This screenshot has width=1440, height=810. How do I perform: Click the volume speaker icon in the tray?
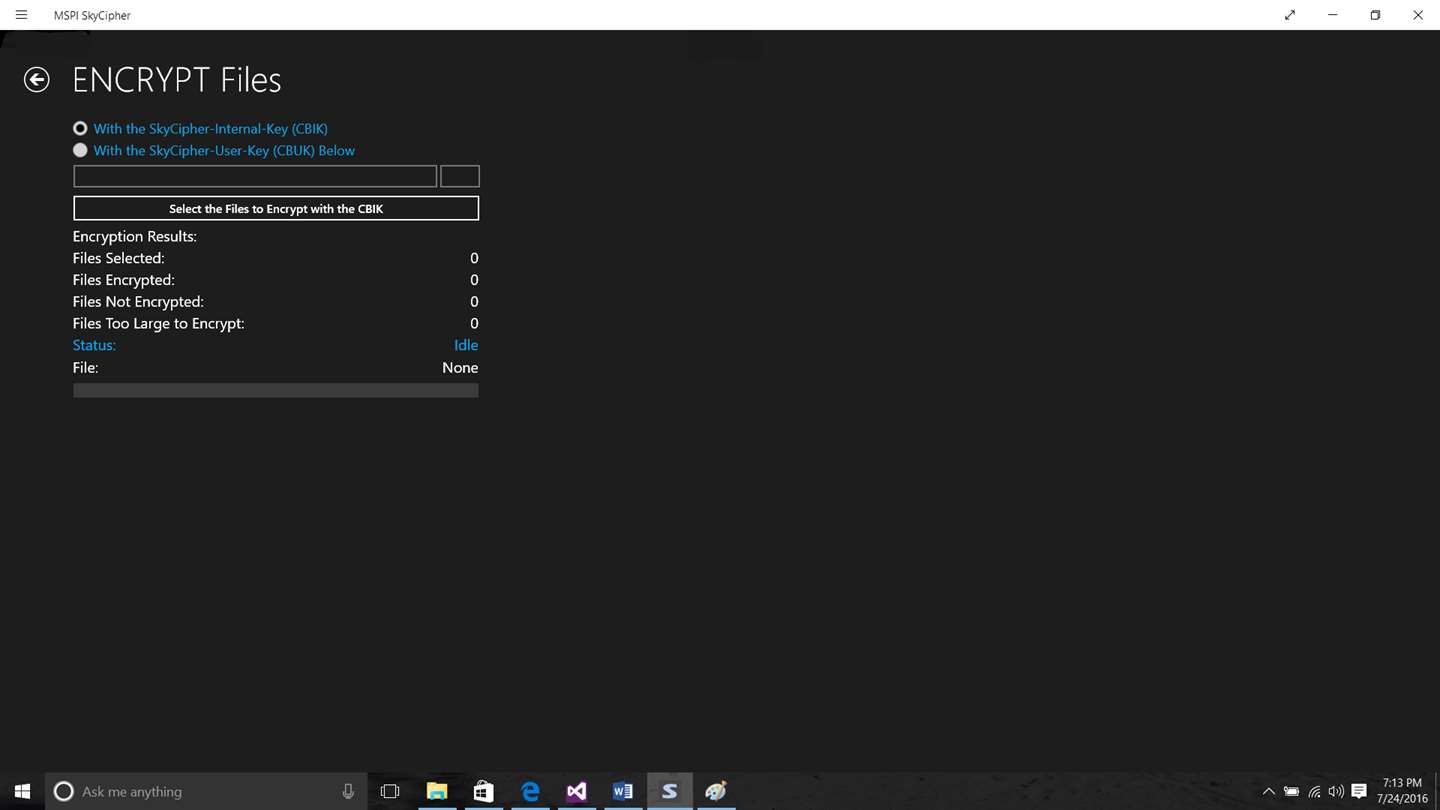pos(1336,791)
